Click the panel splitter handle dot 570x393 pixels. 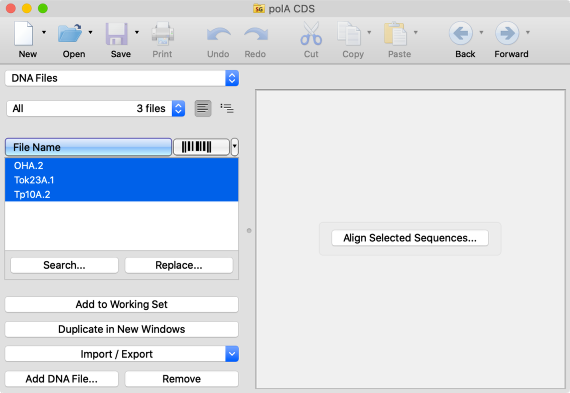pos(249,230)
